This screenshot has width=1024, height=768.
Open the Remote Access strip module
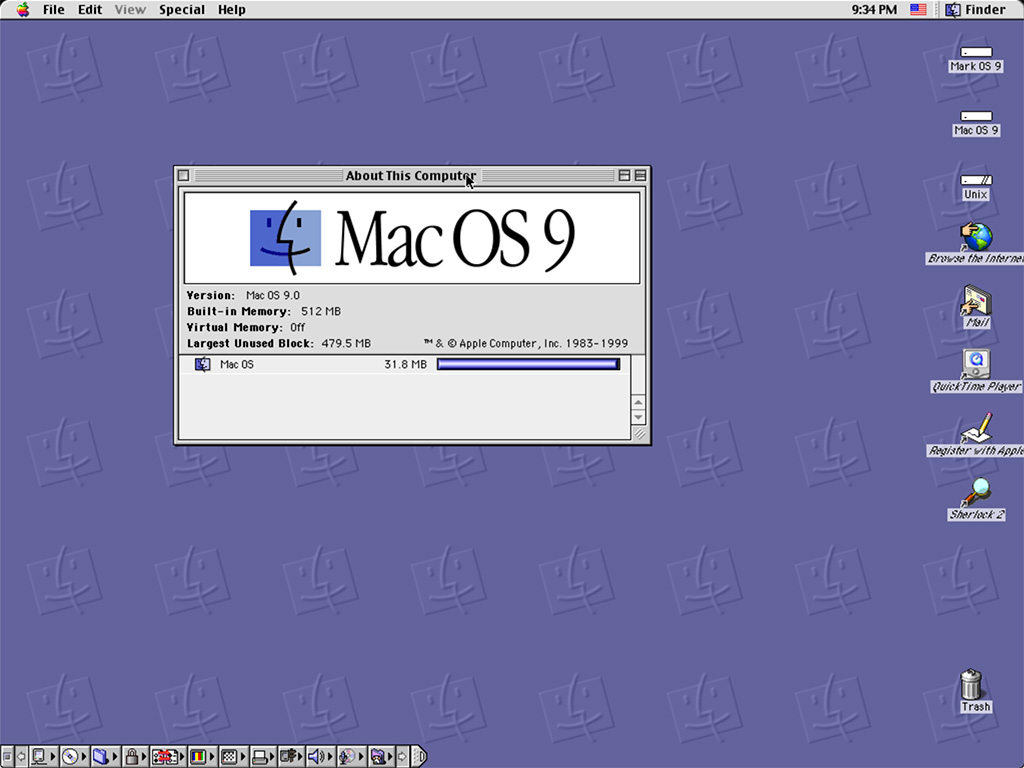point(168,757)
